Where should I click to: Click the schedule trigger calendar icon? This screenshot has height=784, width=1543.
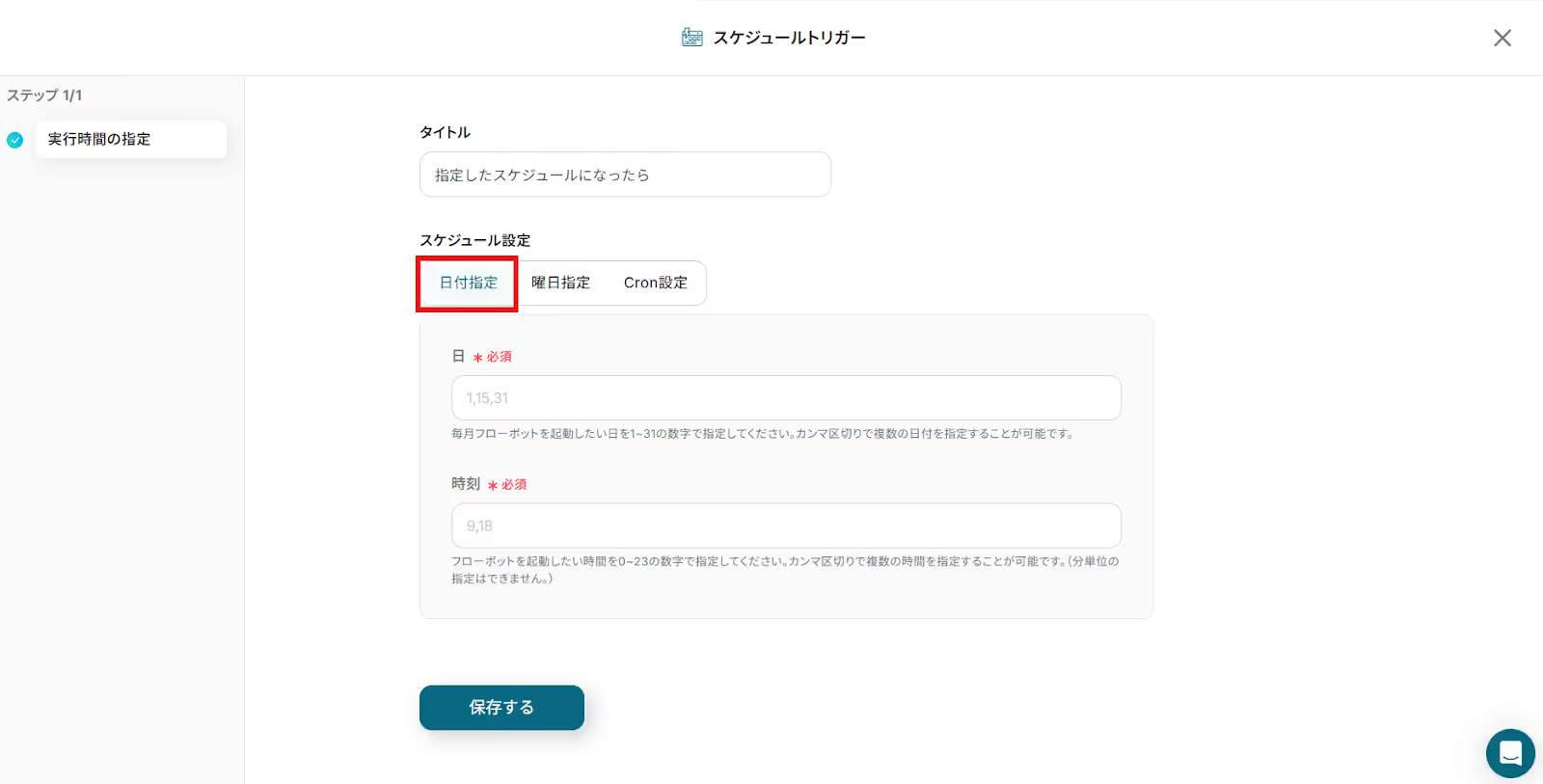[691, 38]
